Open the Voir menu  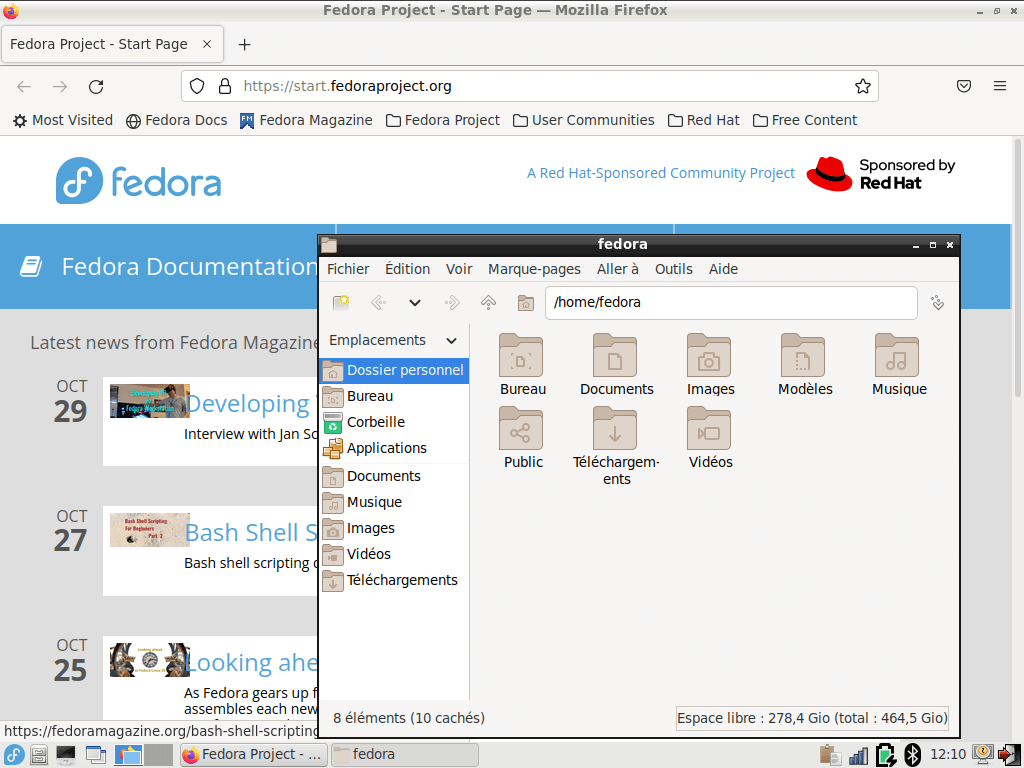pos(459,269)
